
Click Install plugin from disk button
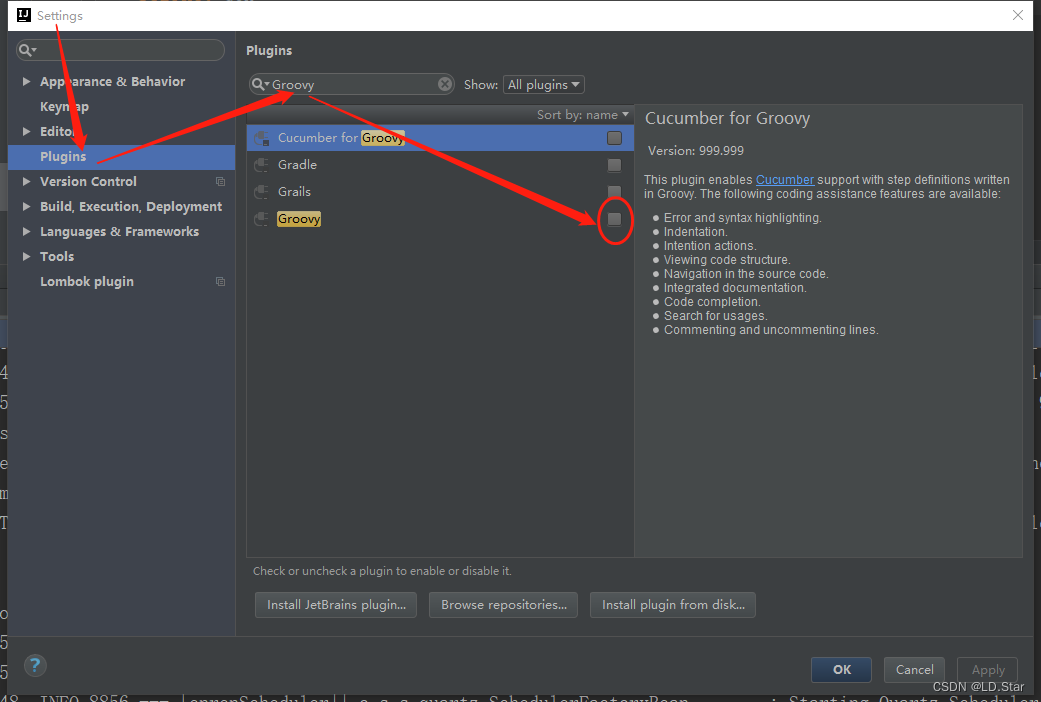click(x=673, y=604)
